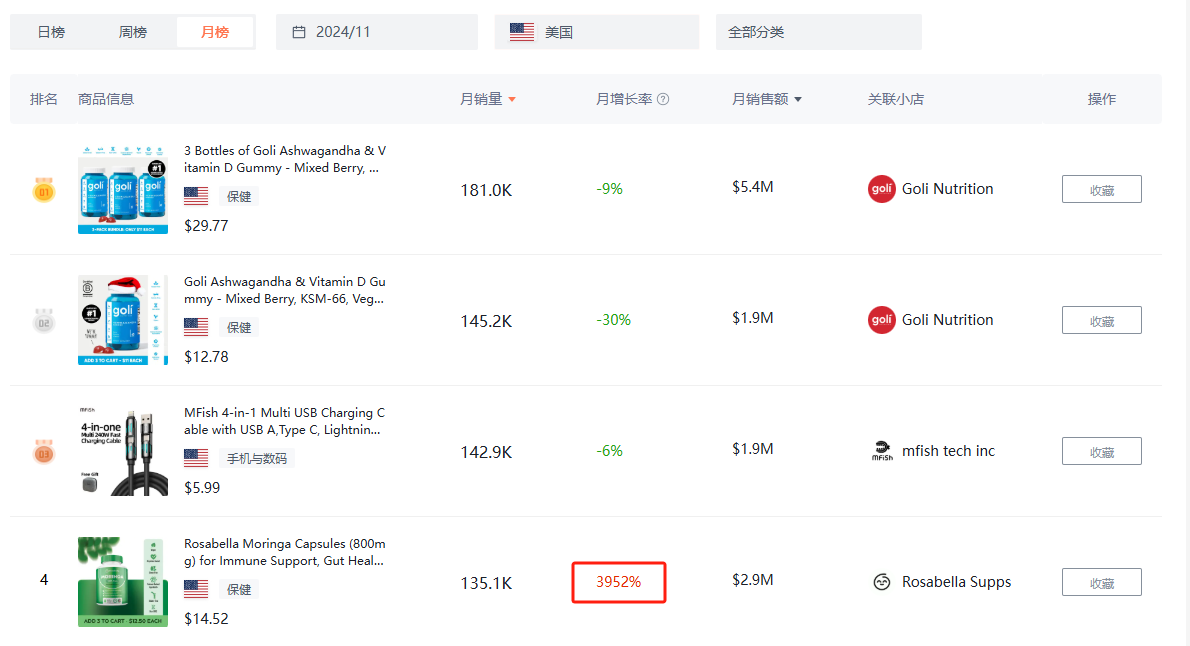The image size is (1190, 646).
Task: Switch to the 日榜 daily ranking tab
Action: [x=51, y=32]
